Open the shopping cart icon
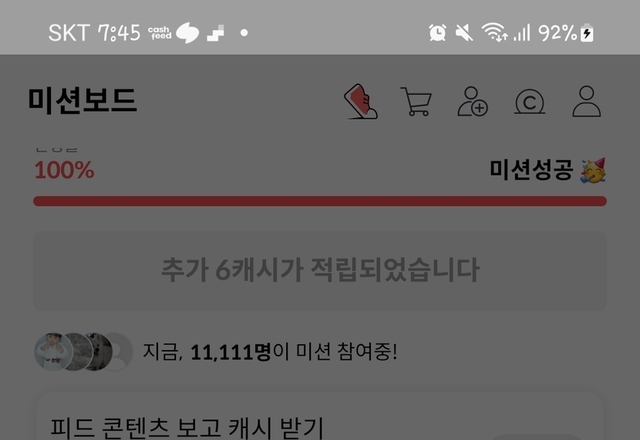This screenshot has height=440, width=640. click(x=416, y=101)
